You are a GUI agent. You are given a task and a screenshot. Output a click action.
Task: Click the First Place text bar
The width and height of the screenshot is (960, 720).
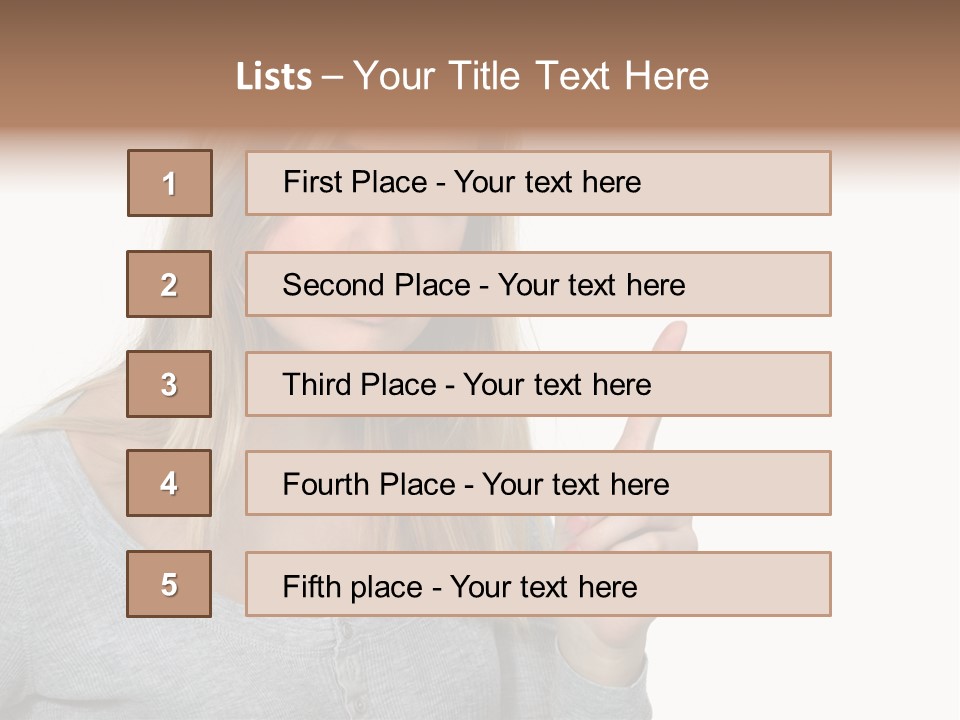[x=538, y=183]
